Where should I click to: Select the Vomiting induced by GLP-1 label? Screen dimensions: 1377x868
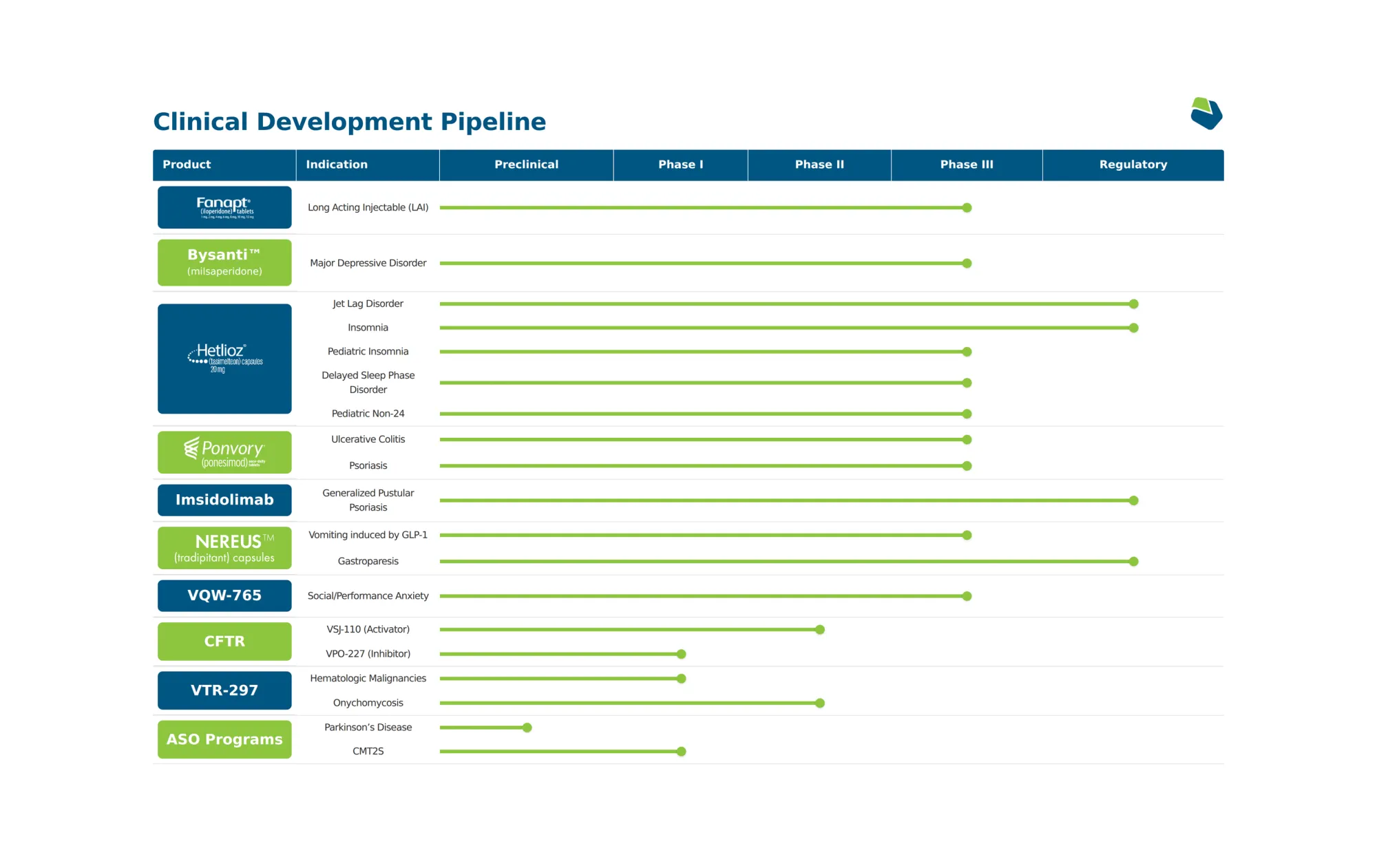(368, 535)
